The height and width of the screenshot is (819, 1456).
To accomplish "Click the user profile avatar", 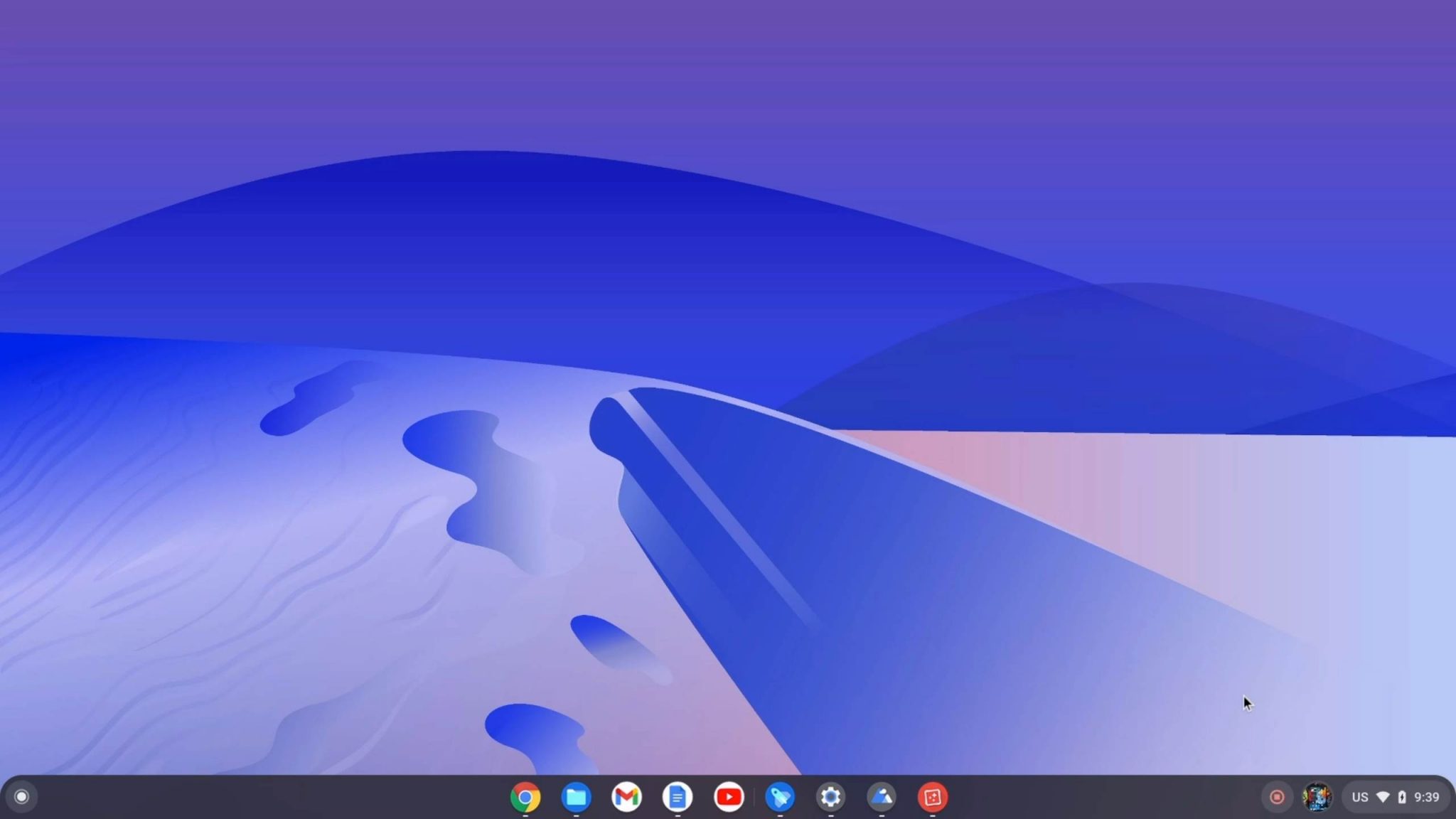I will 1319,797.
